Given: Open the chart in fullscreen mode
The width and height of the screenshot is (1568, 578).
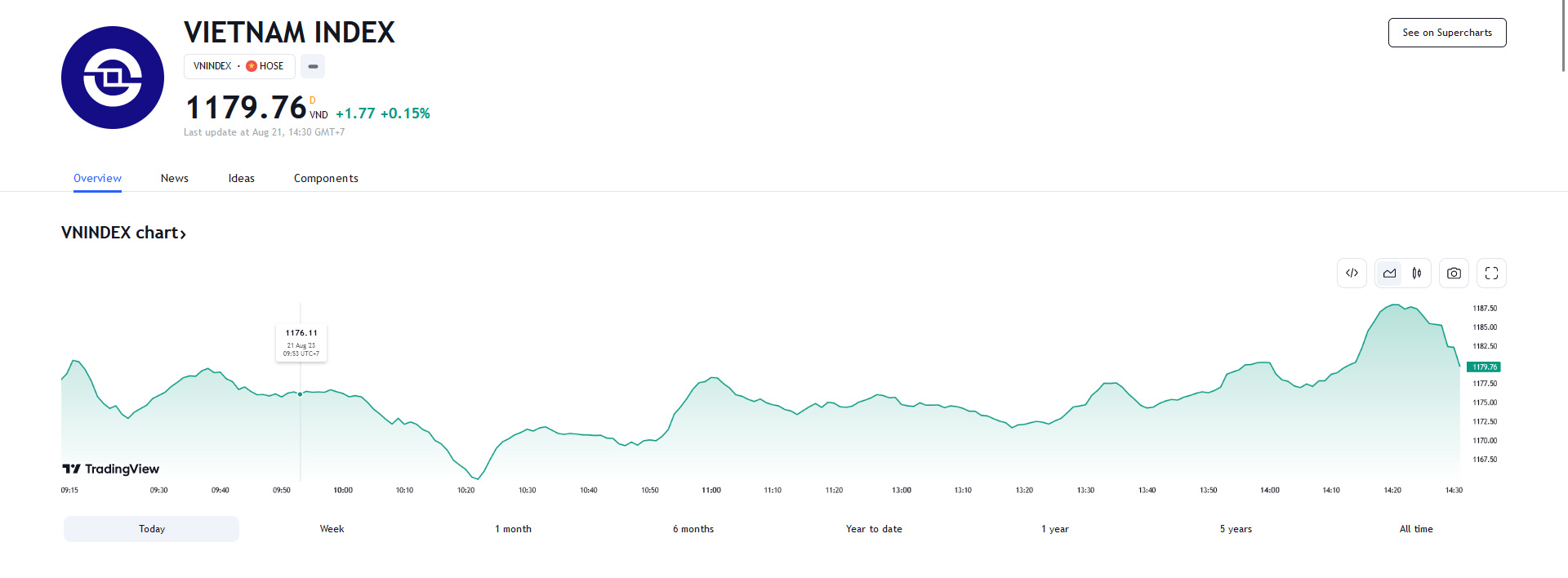Looking at the screenshot, I should pos(1491,273).
